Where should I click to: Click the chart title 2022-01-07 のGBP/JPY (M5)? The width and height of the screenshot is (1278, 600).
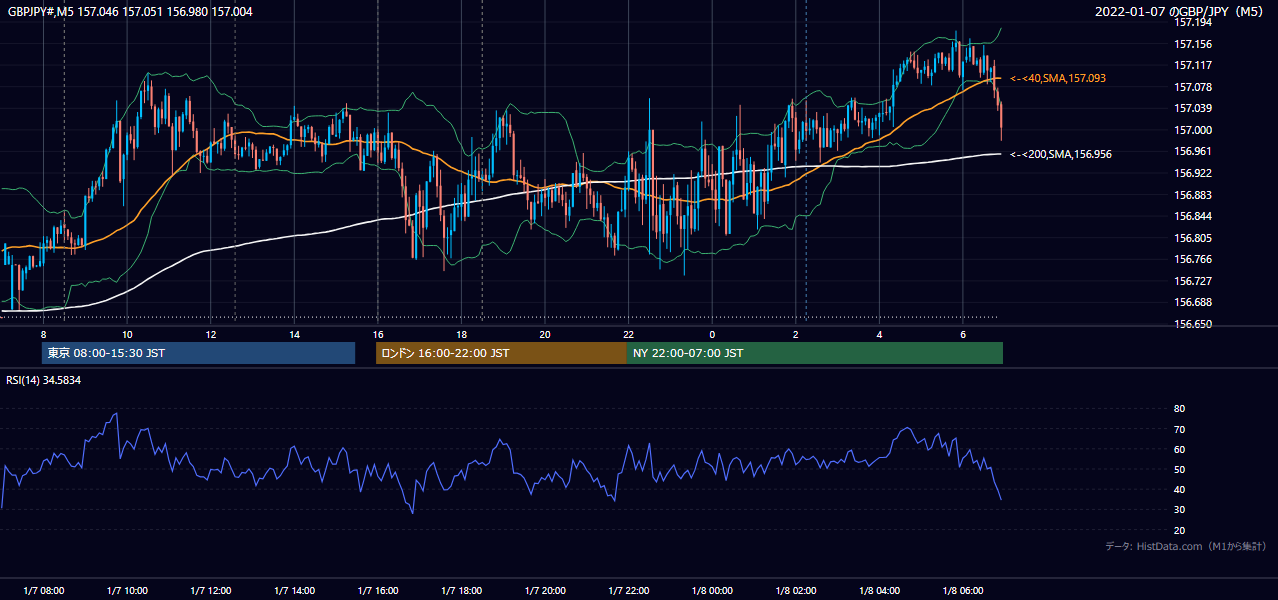(1180, 12)
